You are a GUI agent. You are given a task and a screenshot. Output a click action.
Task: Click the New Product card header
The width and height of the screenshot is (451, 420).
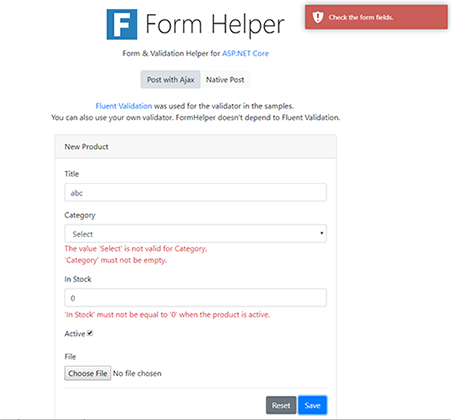[195, 147]
